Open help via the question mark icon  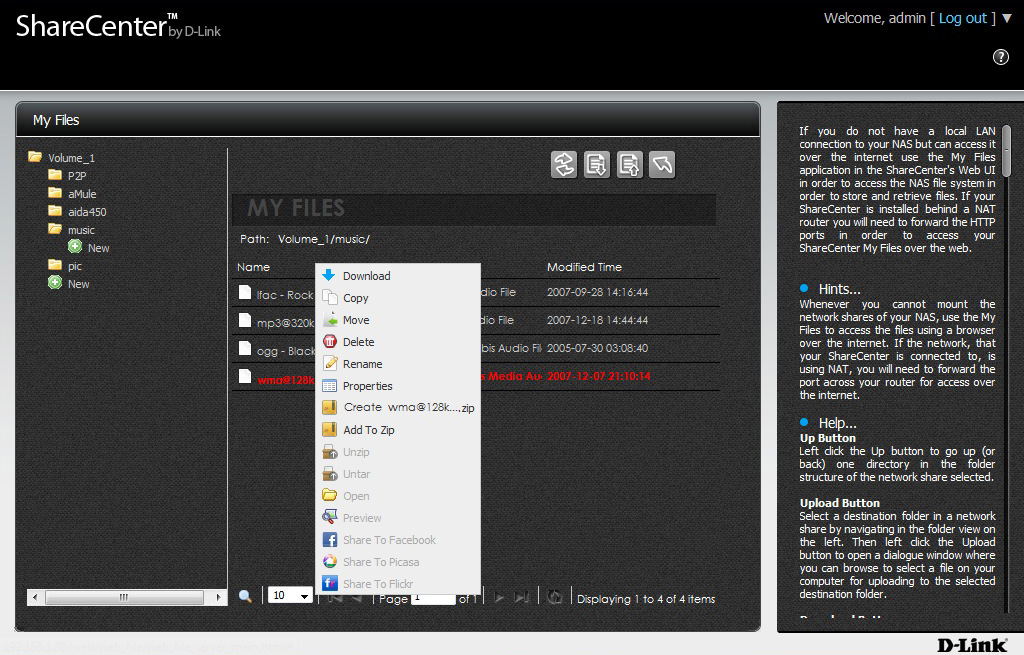pos(1000,57)
